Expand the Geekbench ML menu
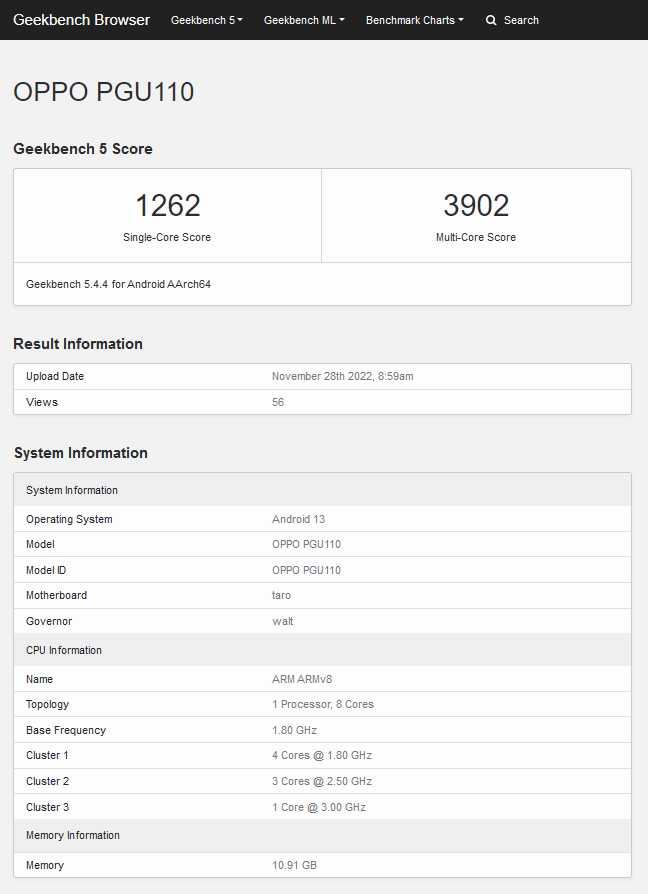Viewport: 648px width, 894px height. 304,20
